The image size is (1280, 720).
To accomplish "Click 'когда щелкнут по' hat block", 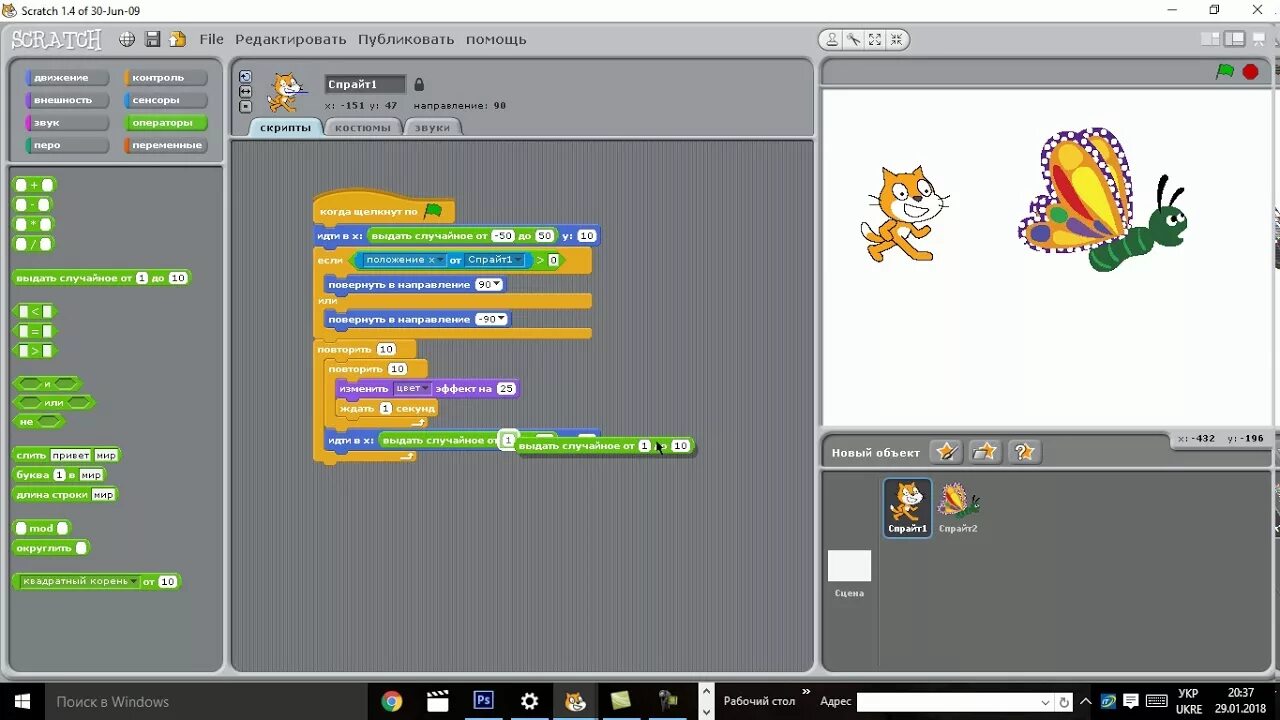I will tap(382, 210).
